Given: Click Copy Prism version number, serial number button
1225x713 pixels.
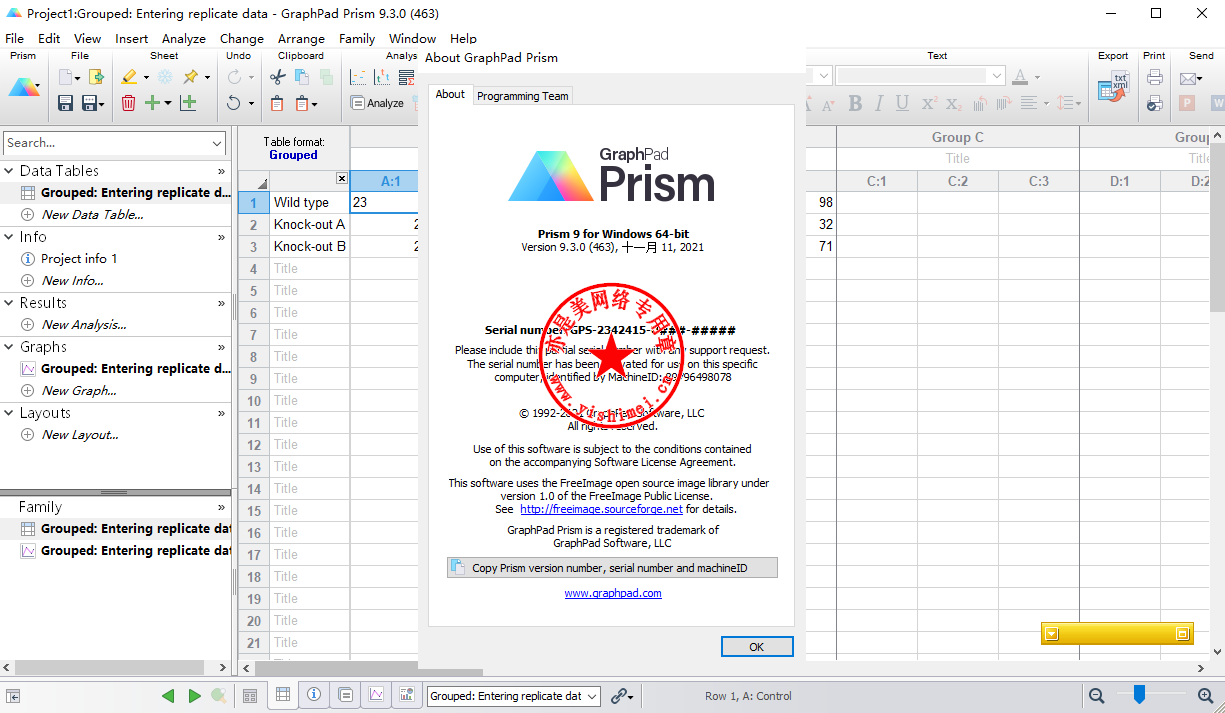Looking at the screenshot, I should (x=612, y=568).
